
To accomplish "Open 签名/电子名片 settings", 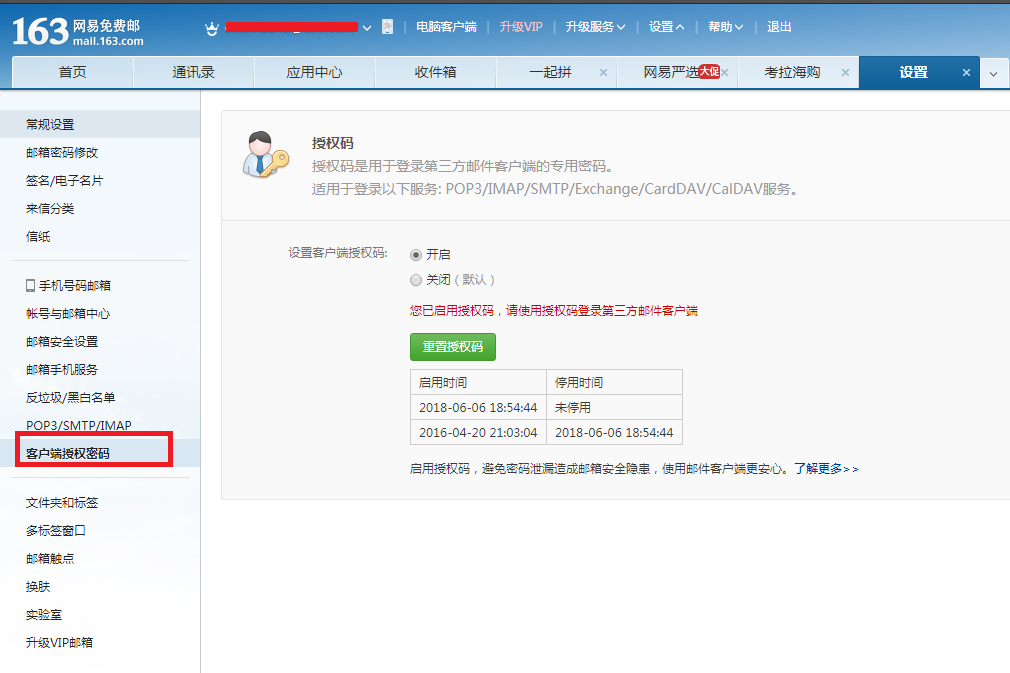I will (x=64, y=181).
